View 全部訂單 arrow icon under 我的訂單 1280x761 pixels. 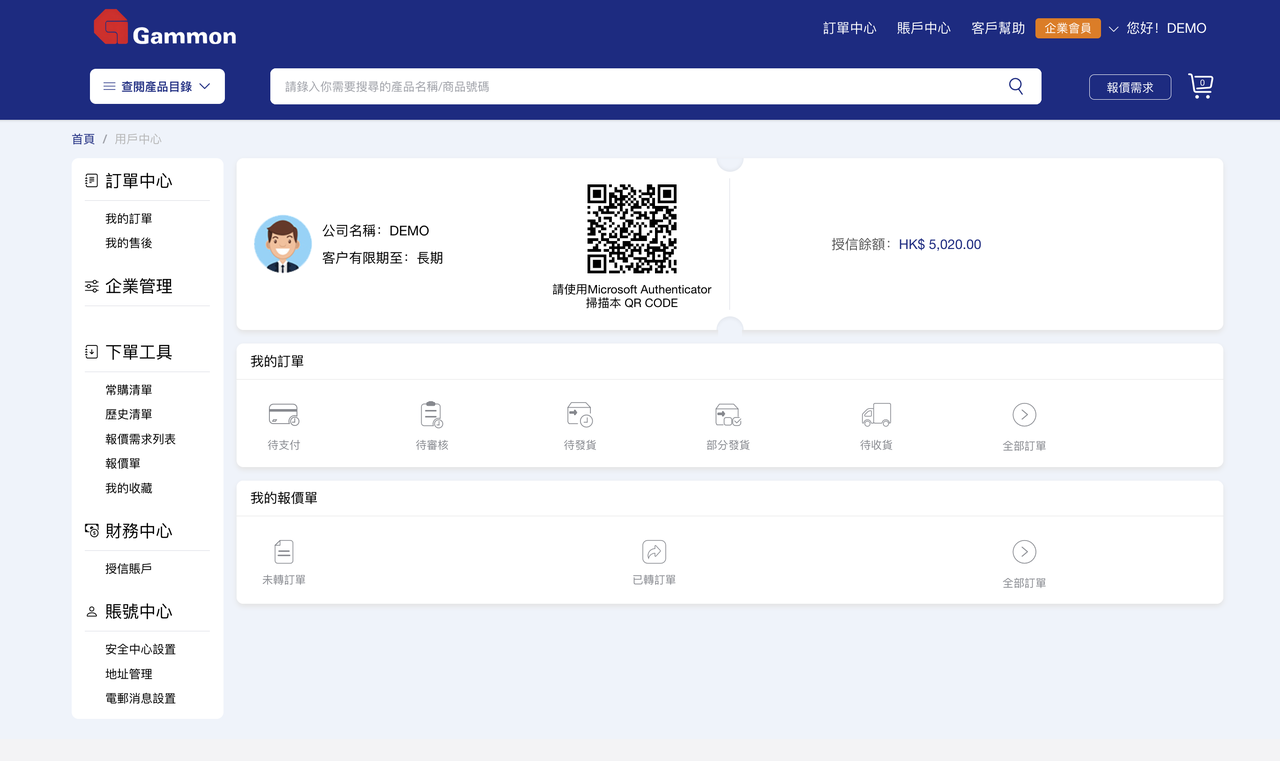point(1024,415)
